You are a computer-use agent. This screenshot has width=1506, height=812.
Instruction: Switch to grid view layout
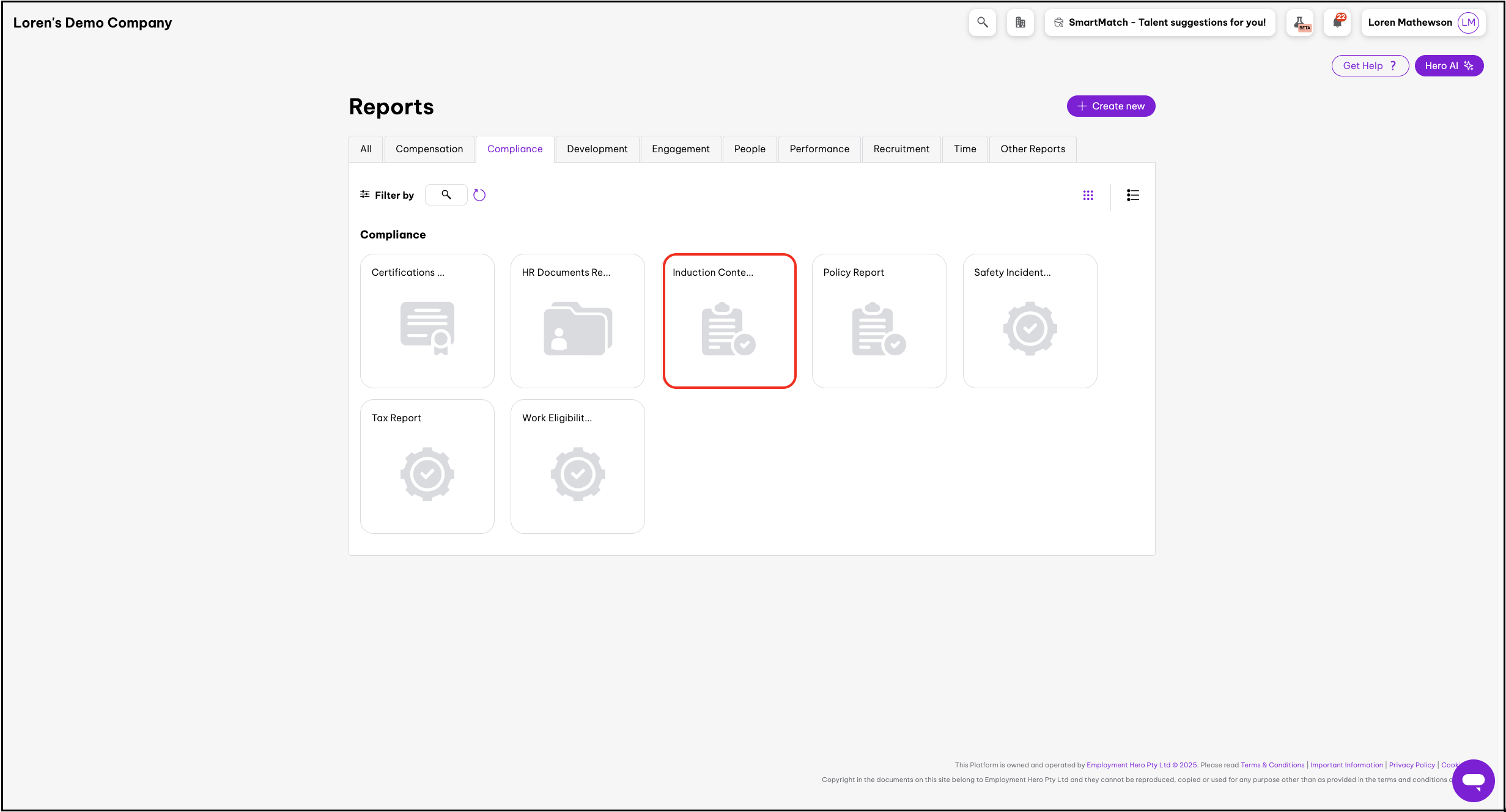[x=1088, y=195]
